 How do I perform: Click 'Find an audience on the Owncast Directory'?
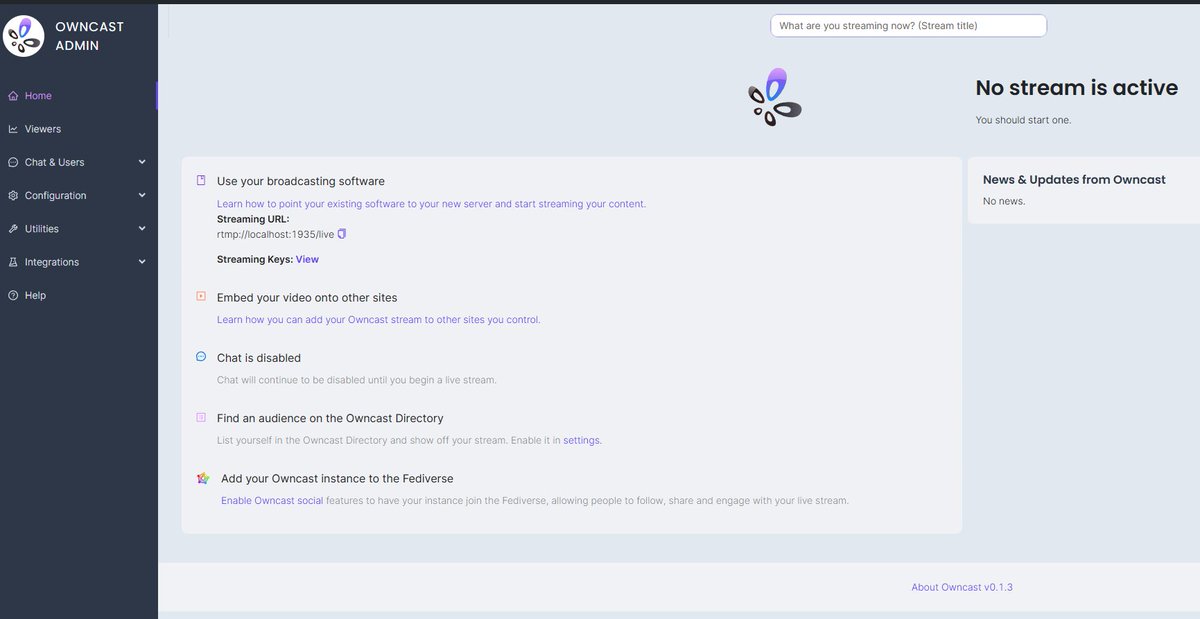click(x=330, y=418)
